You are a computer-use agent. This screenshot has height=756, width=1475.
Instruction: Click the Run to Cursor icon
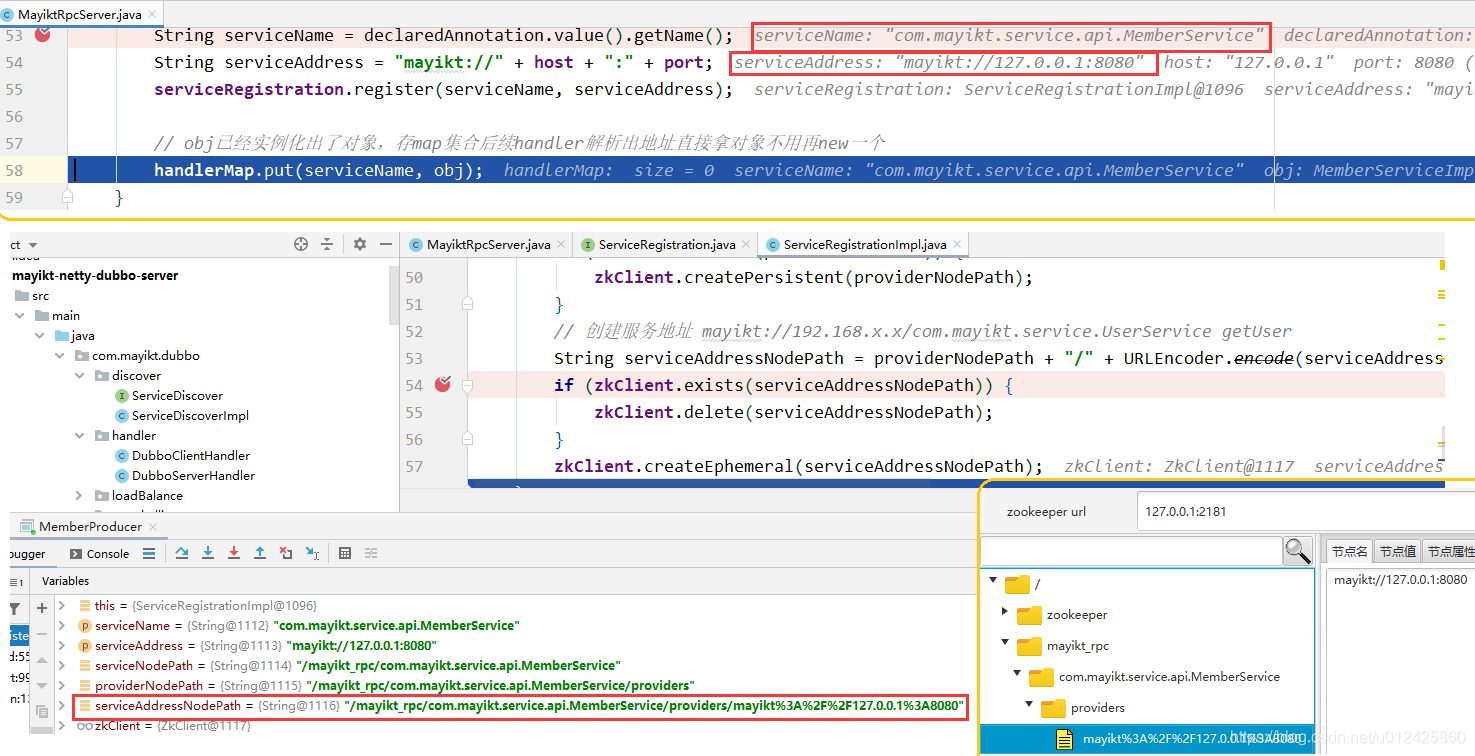click(312, 553)
